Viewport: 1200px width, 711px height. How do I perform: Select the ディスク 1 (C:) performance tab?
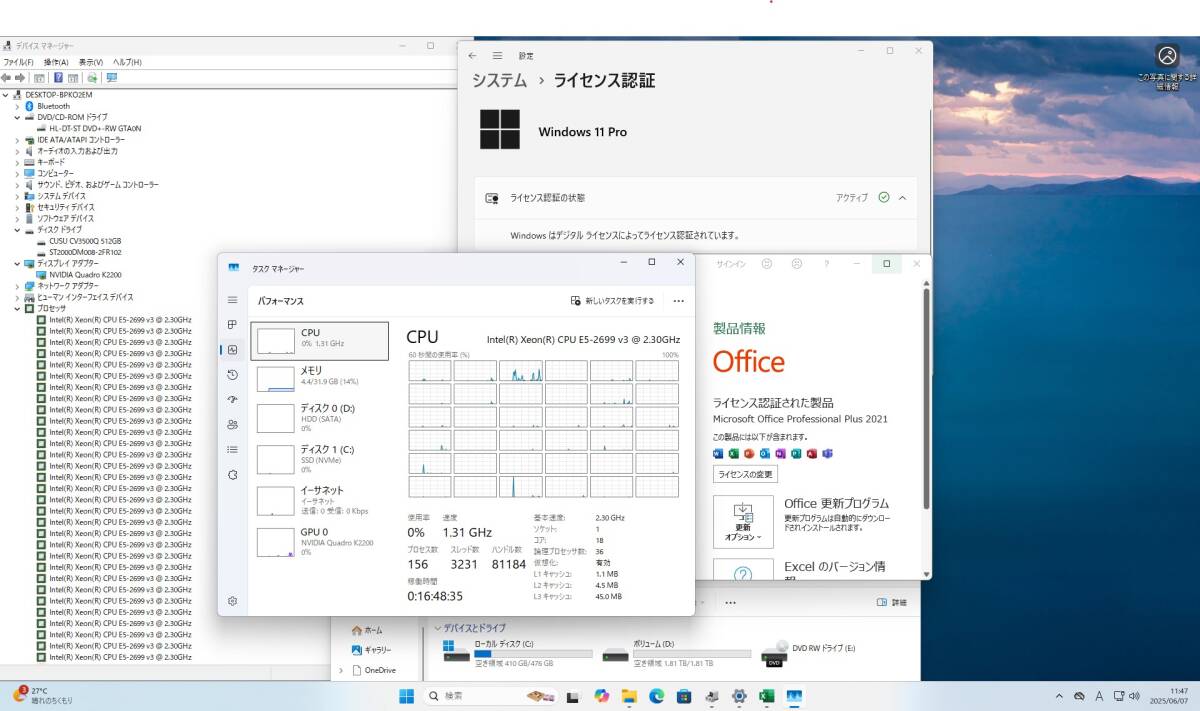pos(319,459)
